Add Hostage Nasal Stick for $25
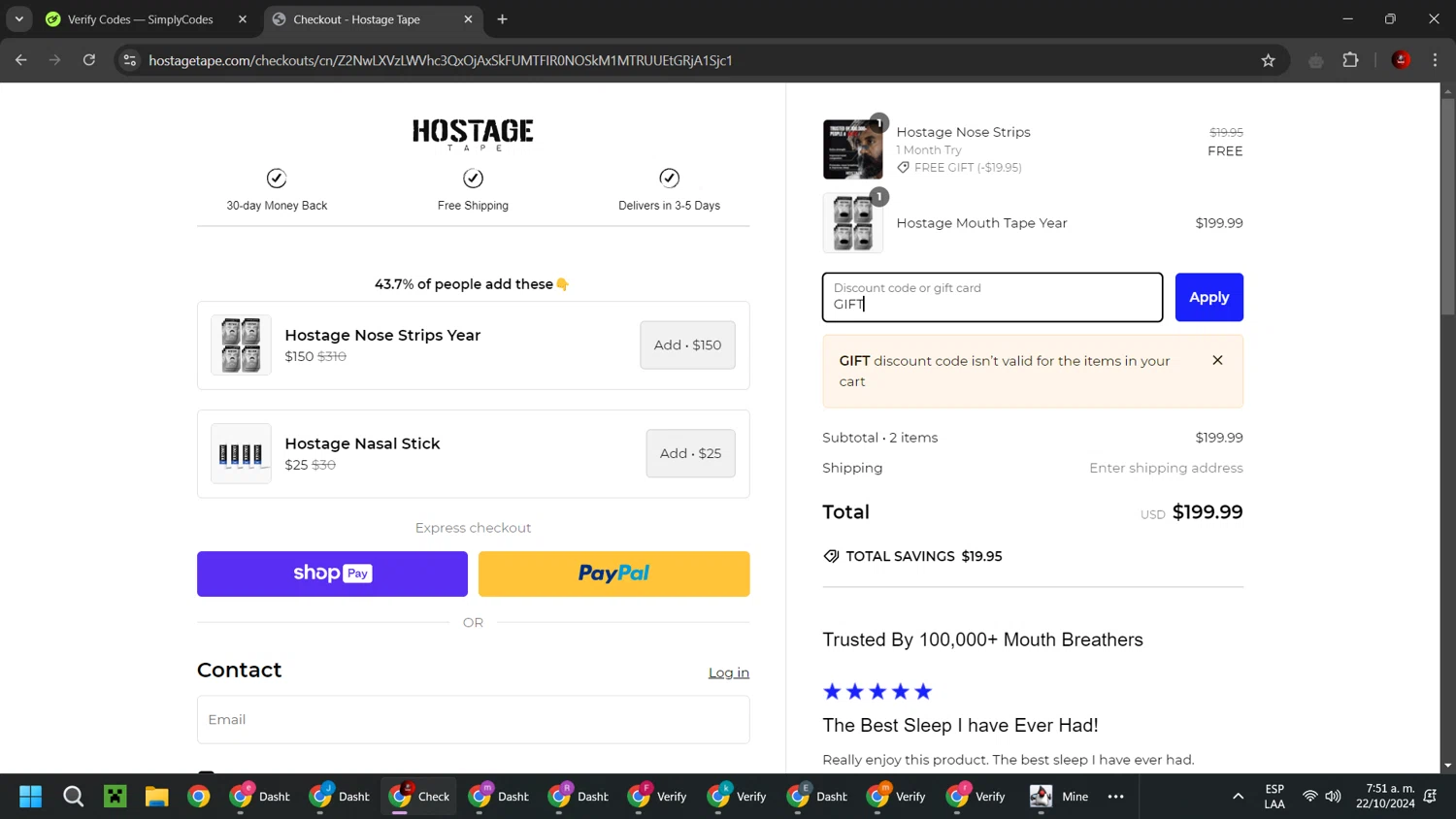Screen dimensions: 1456x819 690,453
